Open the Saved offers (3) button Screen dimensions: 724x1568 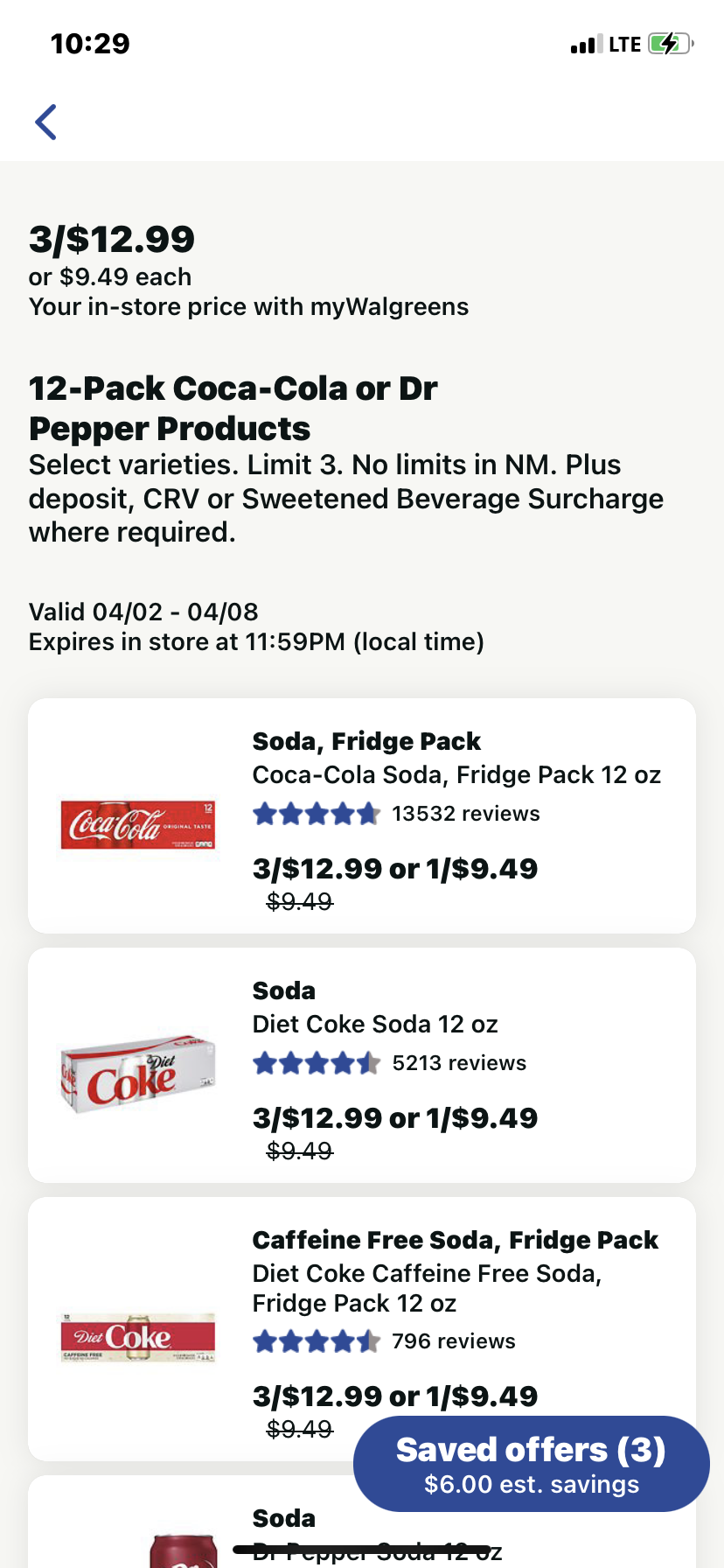click(531, 1464)
